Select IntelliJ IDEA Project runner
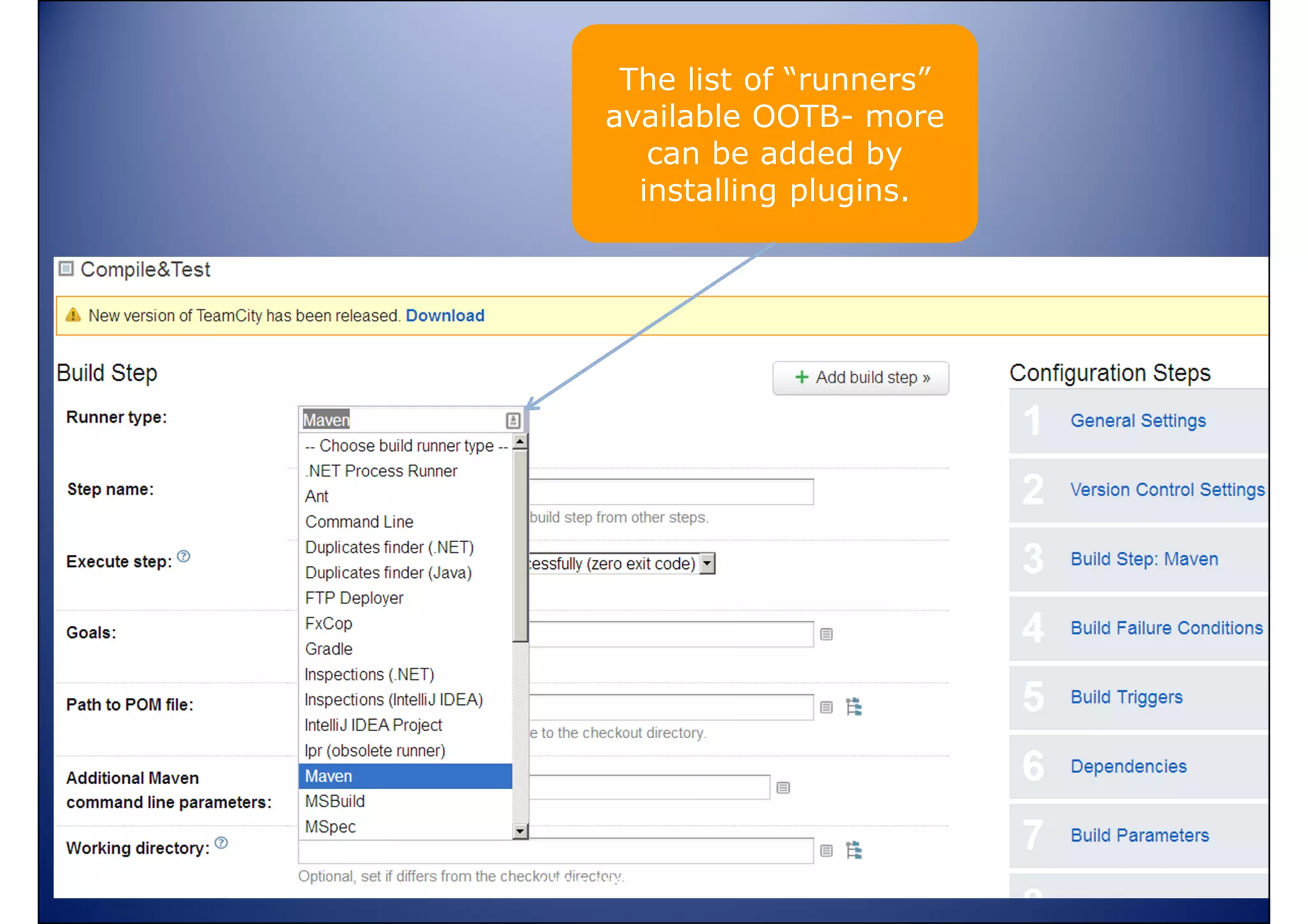The image size is (1308, 924). tap(406, 725)
